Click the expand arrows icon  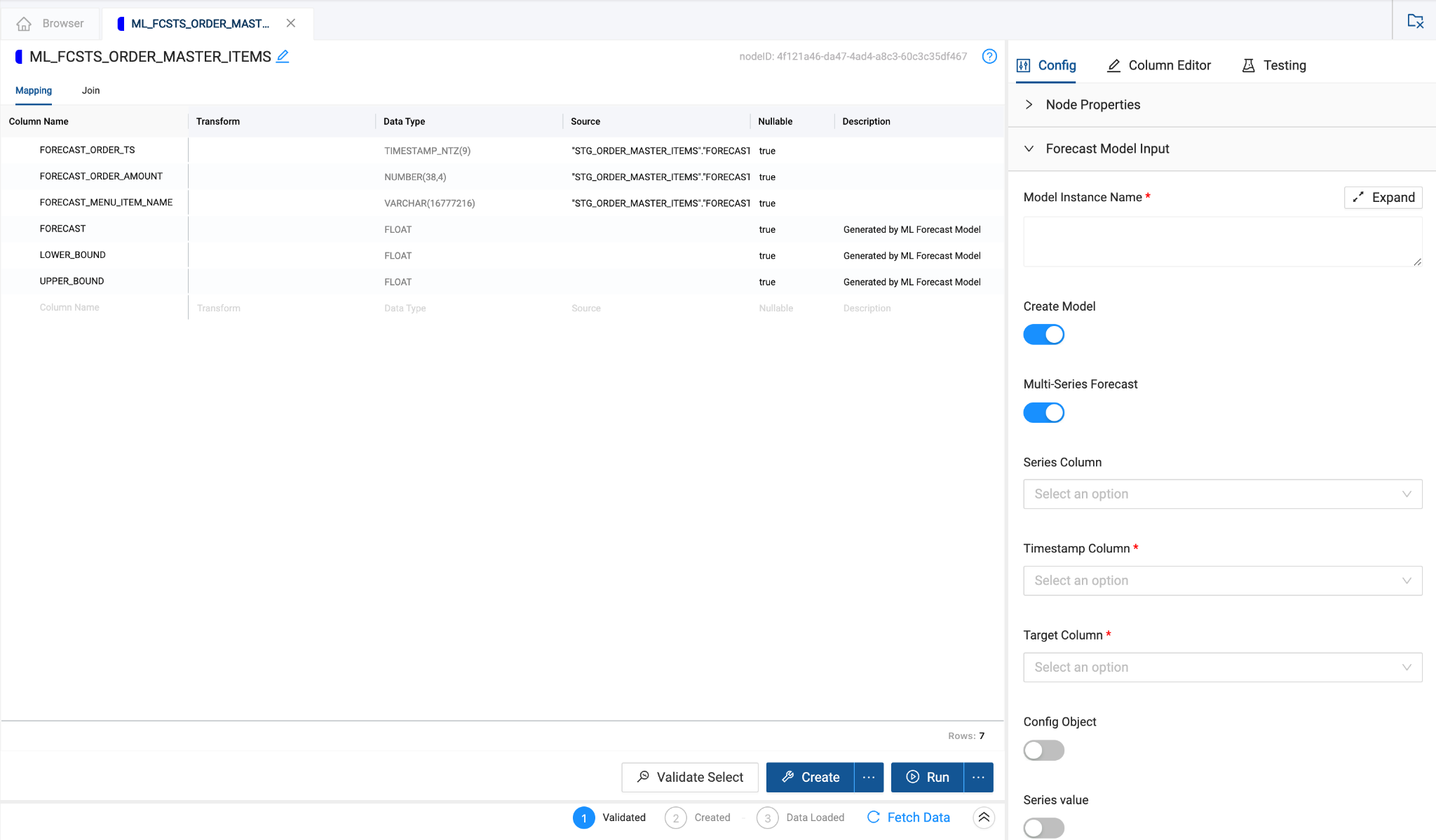pyautogui.click(x=1358, y=198)
